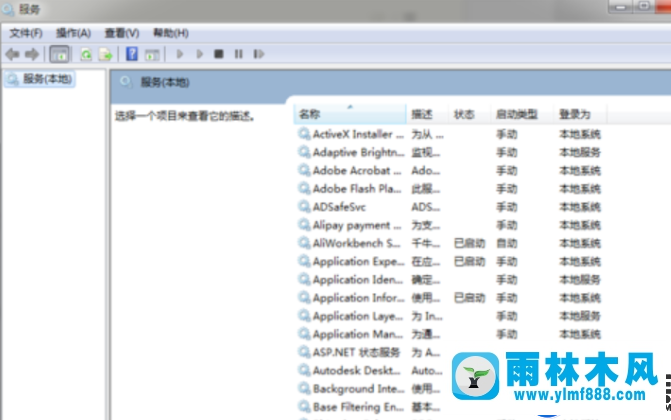
Task: Sort by the 启动类型 column header
Action: [x=522, y=114]
